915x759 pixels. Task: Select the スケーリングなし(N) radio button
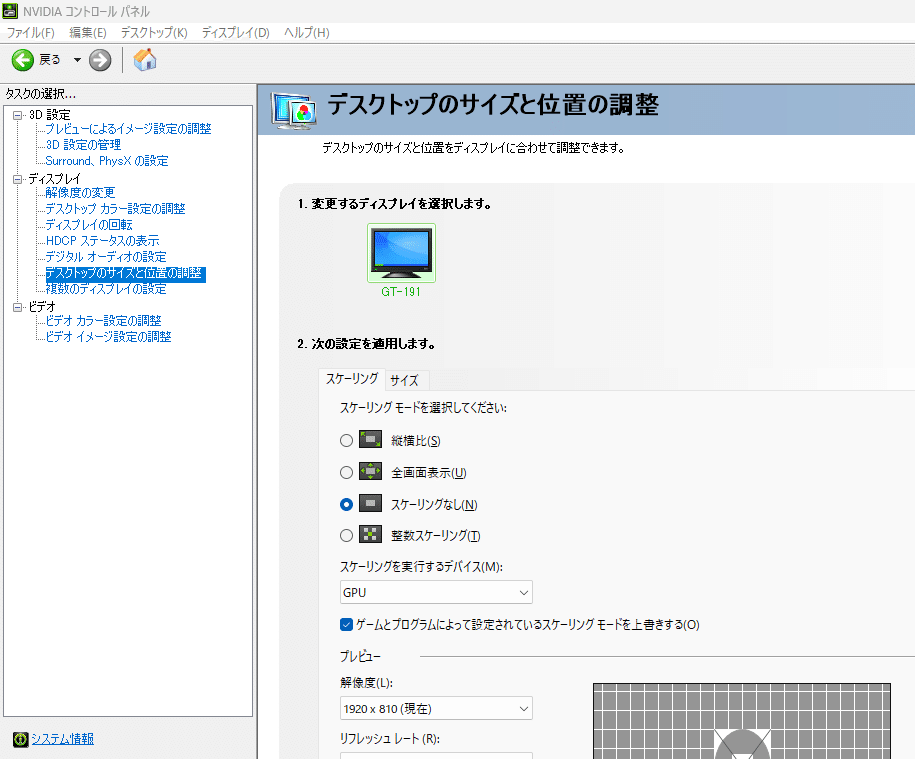346,505
